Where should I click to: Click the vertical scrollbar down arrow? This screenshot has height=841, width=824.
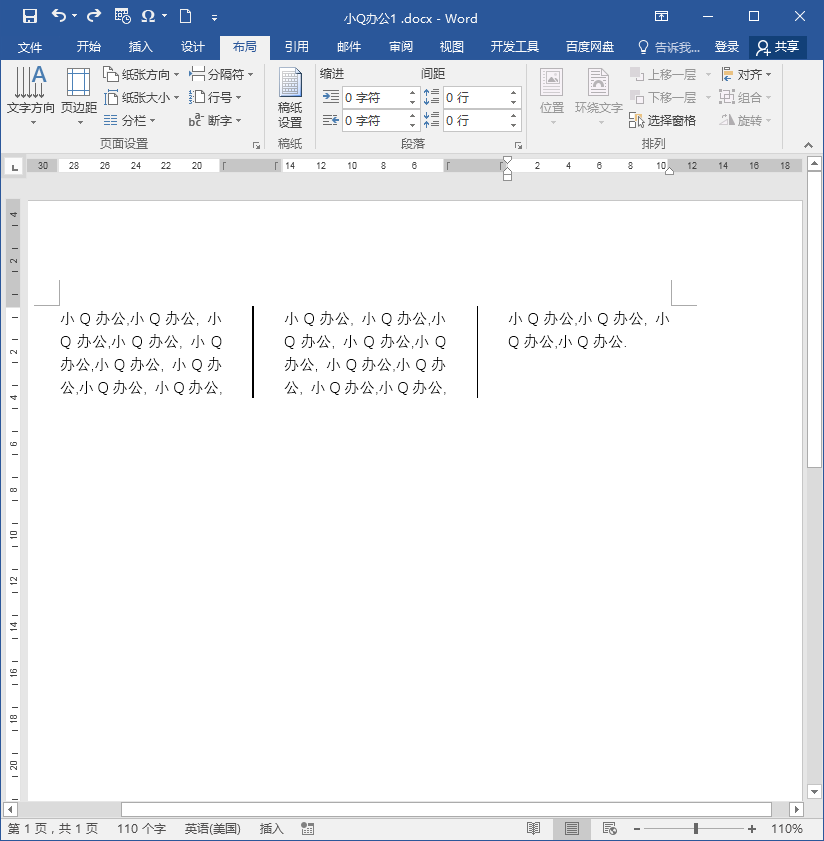tap(814, 792)
